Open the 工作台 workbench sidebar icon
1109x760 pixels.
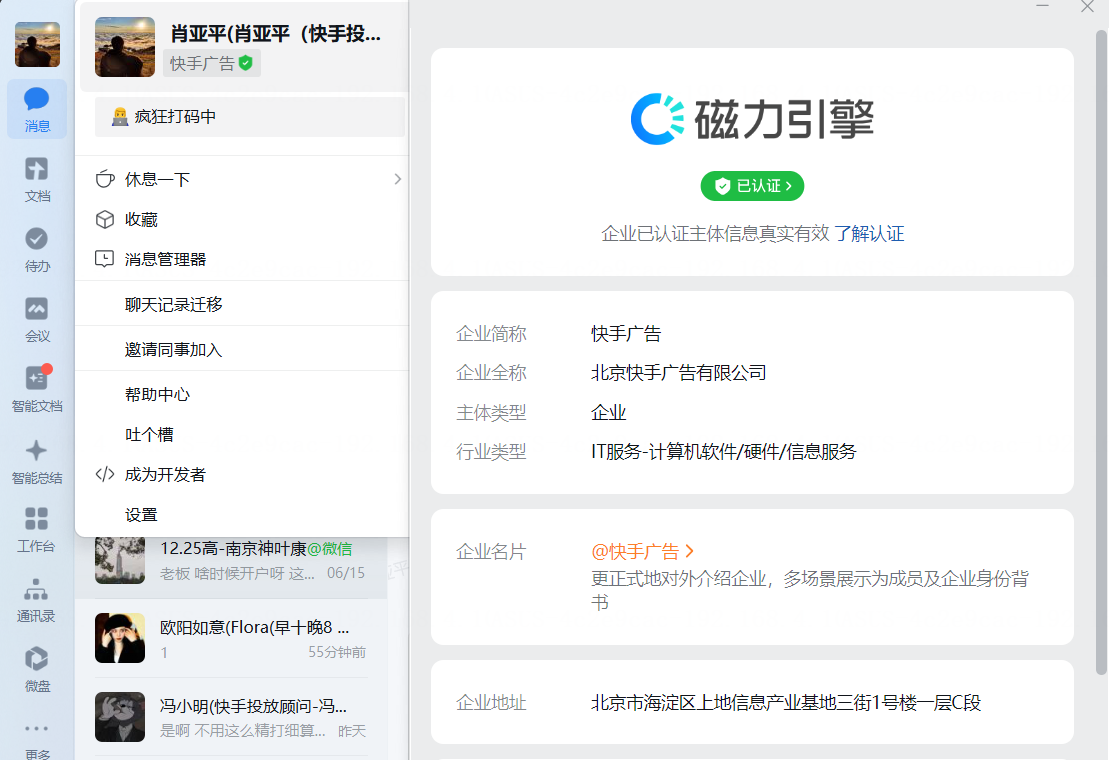[x=37, y=529]
